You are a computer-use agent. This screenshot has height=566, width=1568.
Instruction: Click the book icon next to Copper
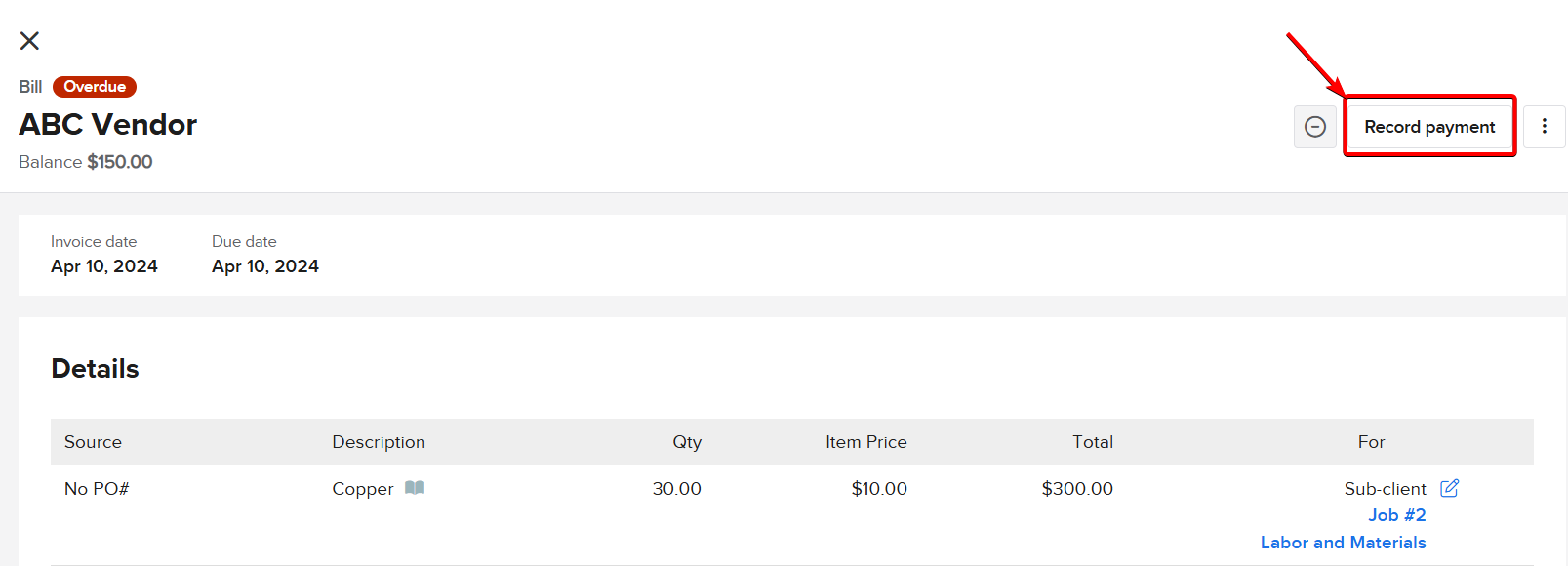click(415, 488)
